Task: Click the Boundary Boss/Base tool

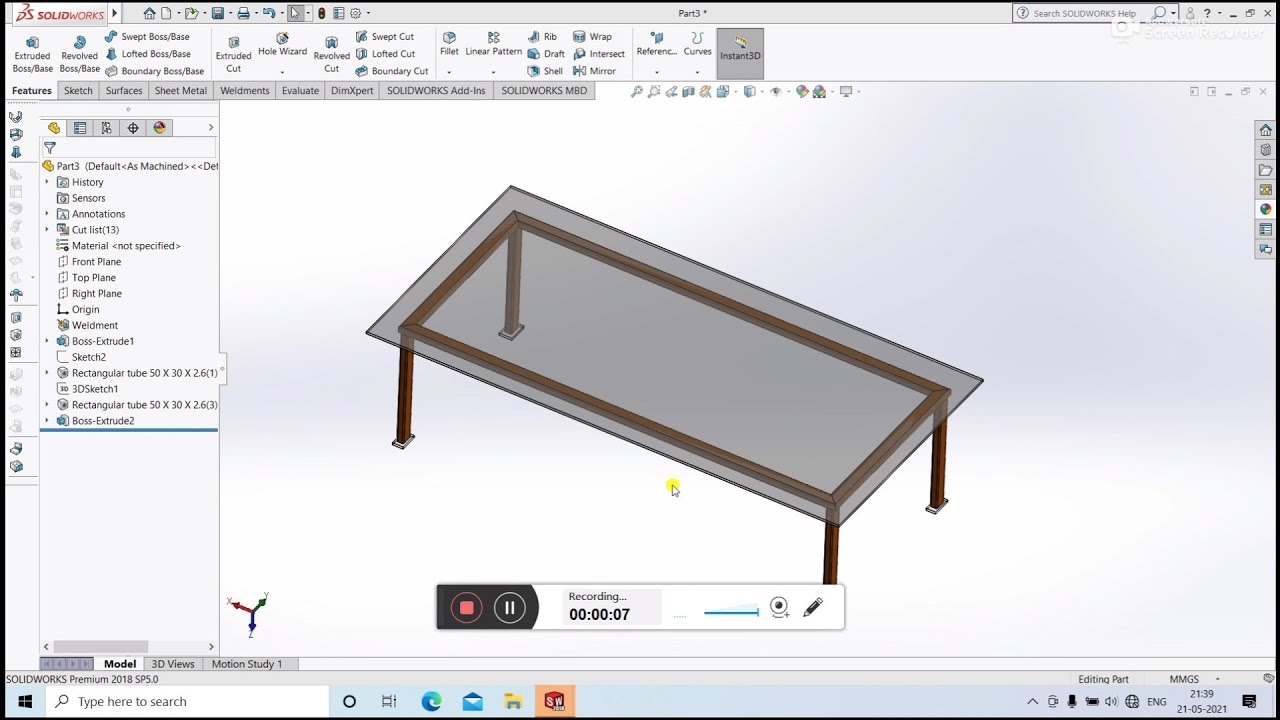Action: coord(154,71)
